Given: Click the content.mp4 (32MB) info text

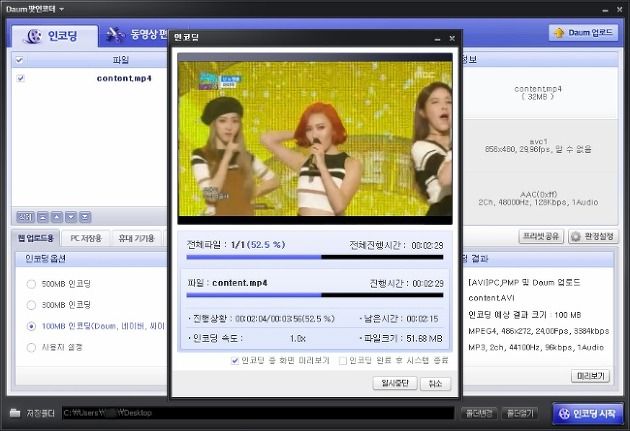Looking at the screenshot, I should coord(538,93).
